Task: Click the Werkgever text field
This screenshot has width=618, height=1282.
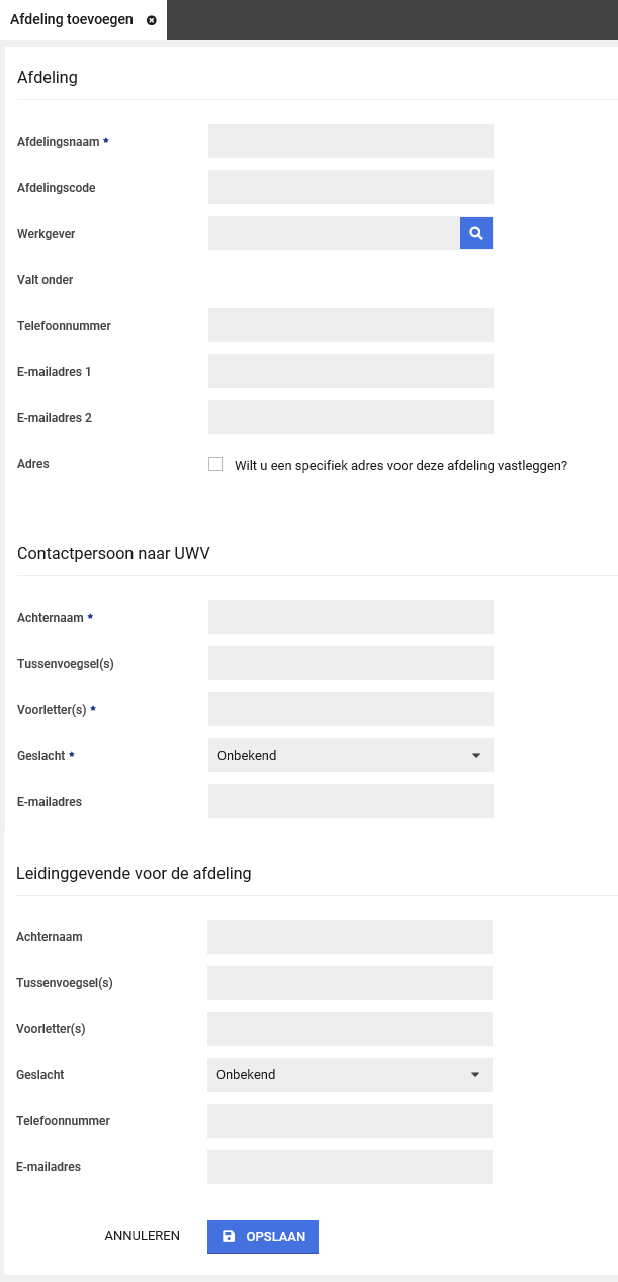Action: [334, 233]
